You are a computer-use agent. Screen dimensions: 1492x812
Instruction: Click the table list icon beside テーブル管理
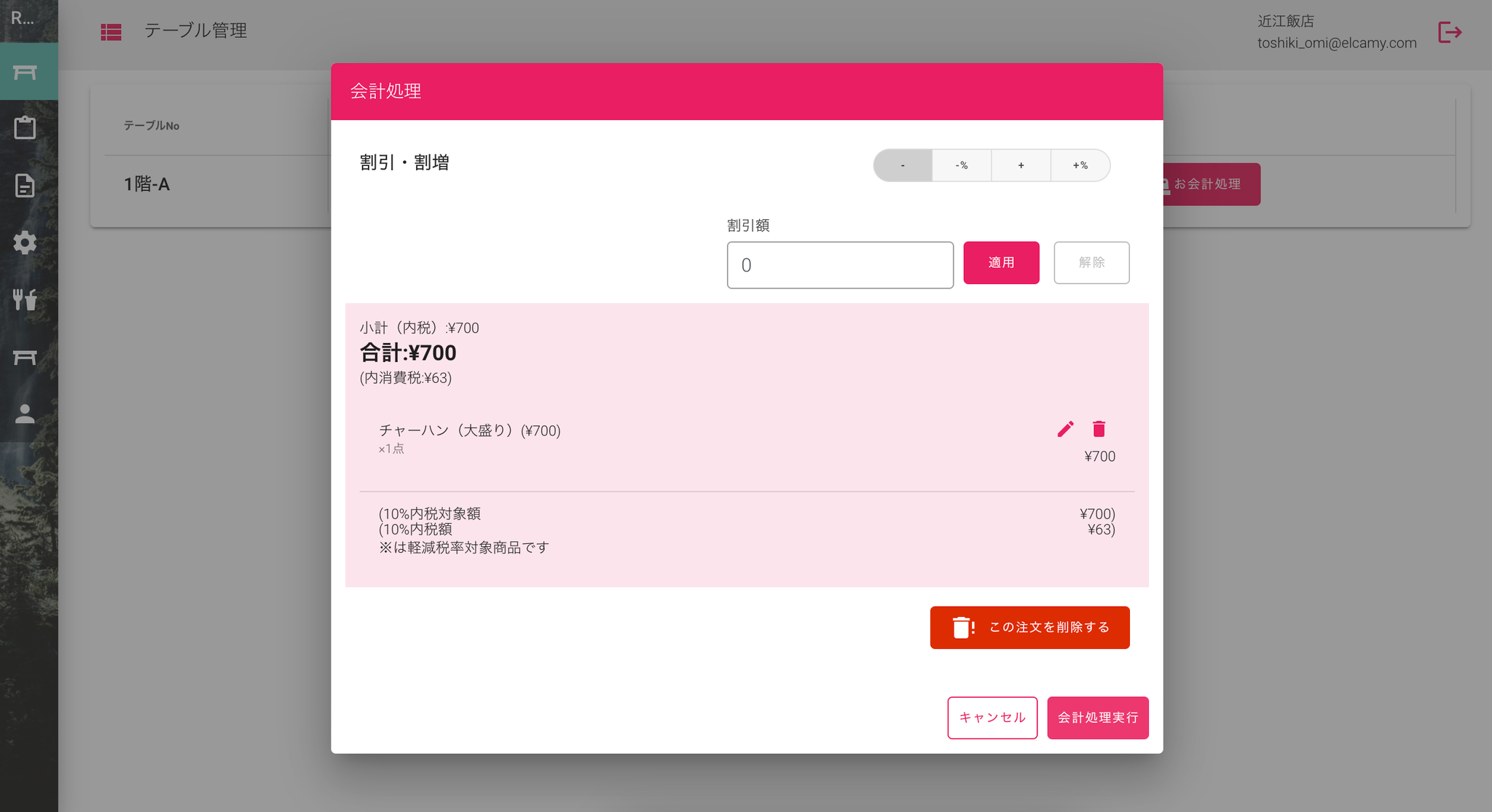pos(111,31)
